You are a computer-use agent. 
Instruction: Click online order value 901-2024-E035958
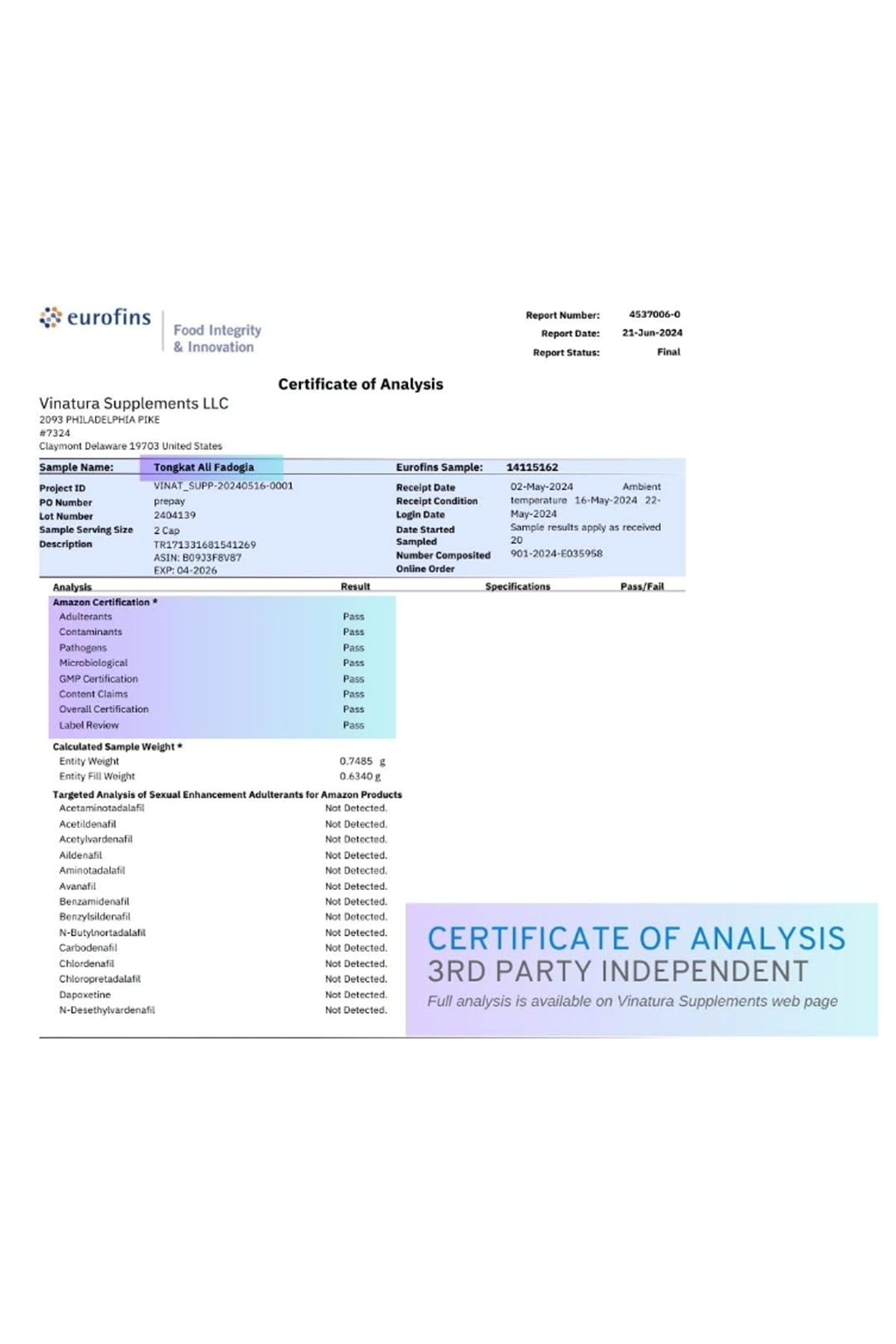click(x=556, y=553)
